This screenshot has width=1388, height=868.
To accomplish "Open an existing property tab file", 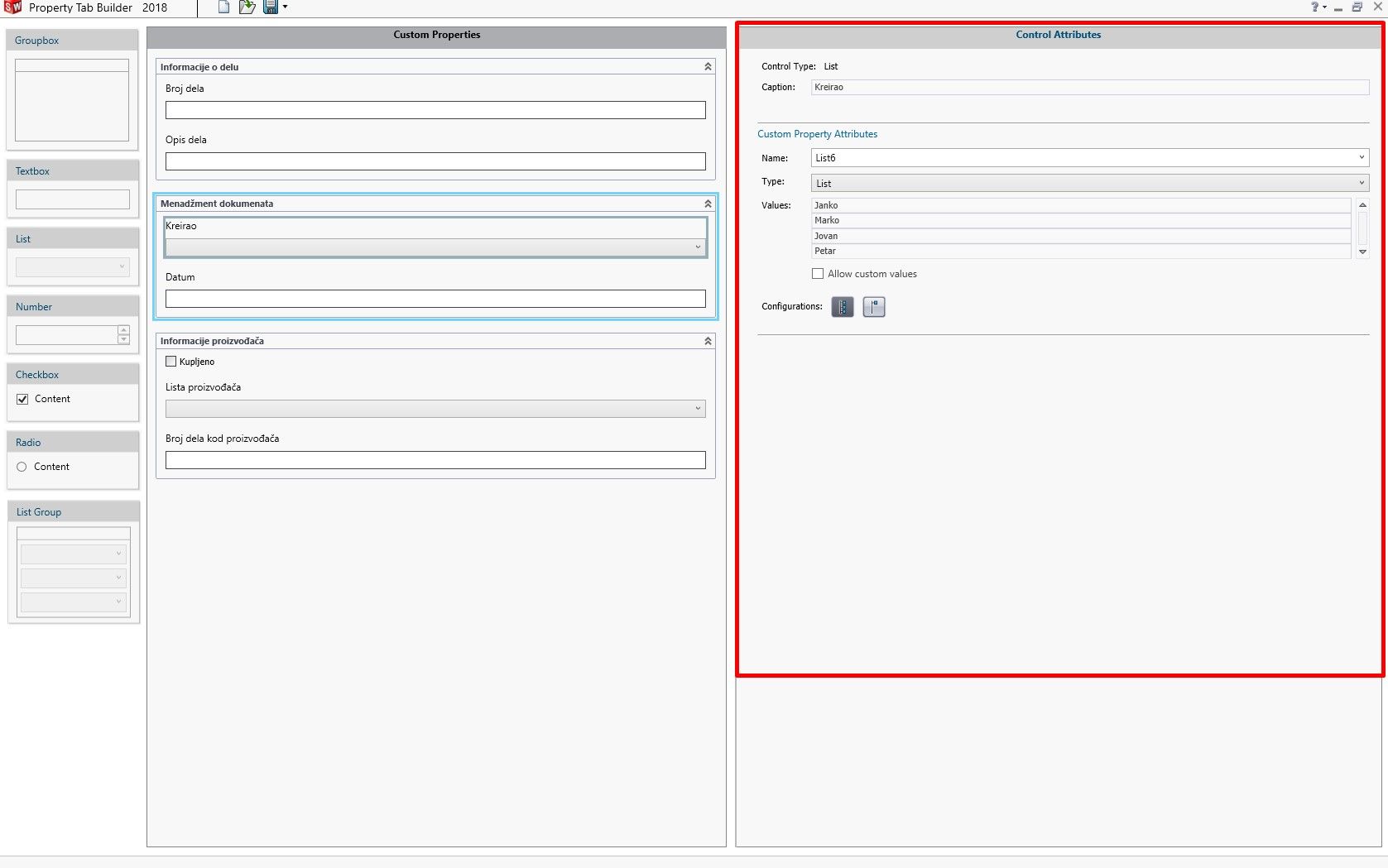I will 246,7.
